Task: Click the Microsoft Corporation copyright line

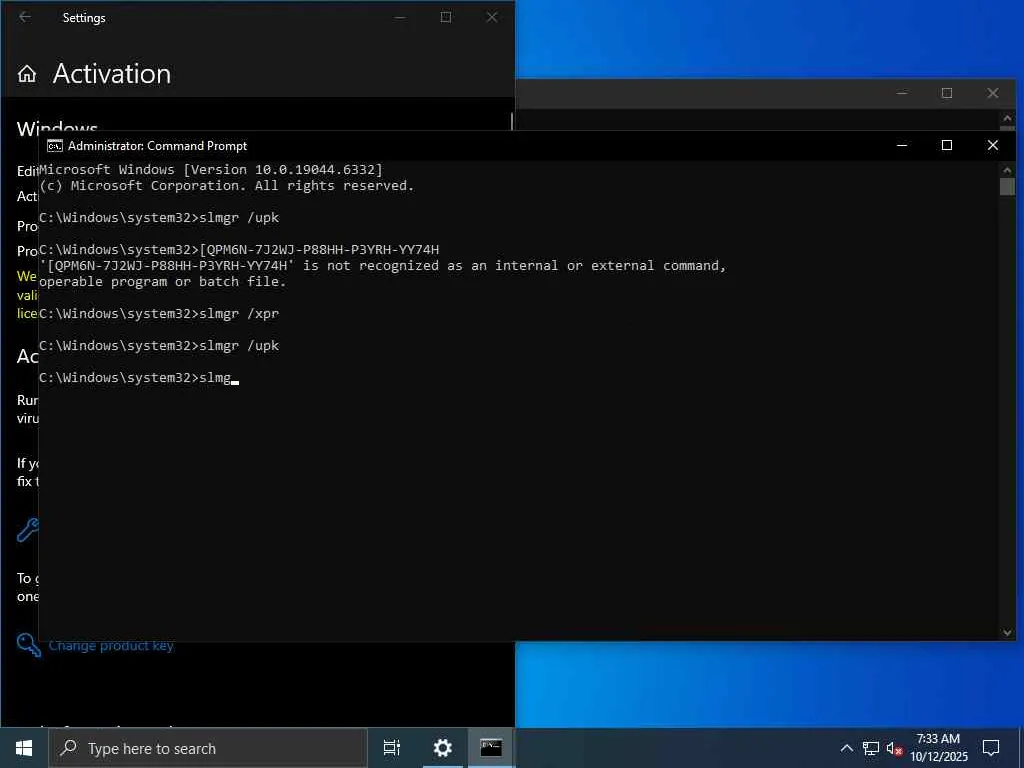Action: pos(227,185)
